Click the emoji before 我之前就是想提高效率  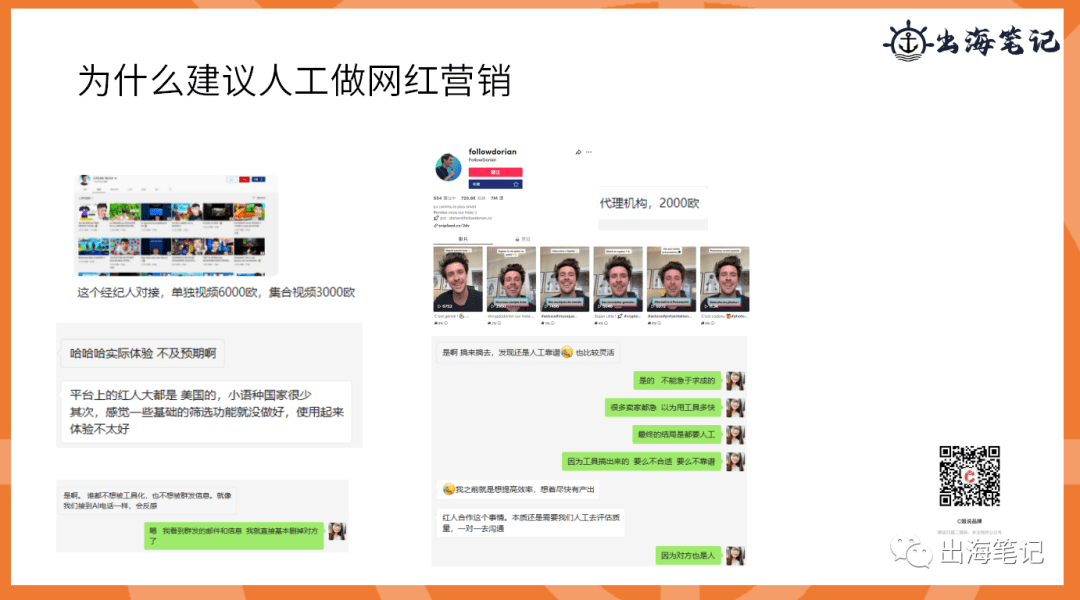pyautogui.click(x=448, y=489)
